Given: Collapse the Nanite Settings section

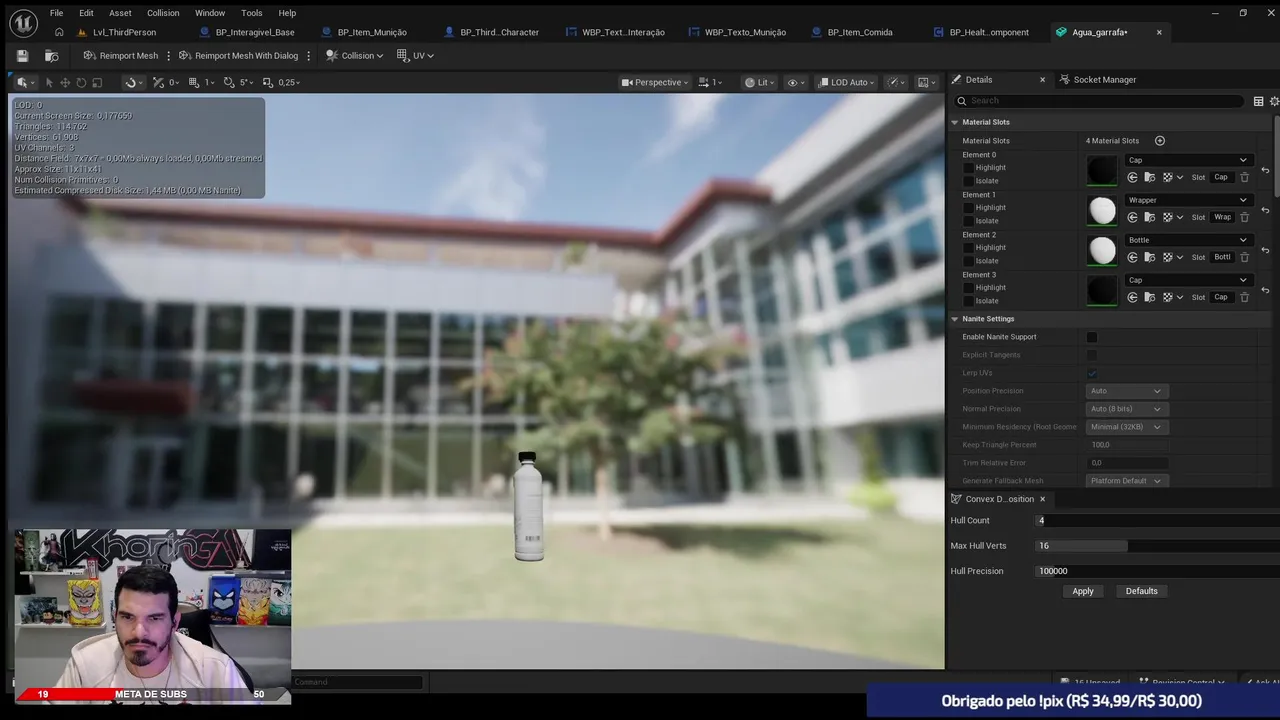Looking at the screenshot, I should pos(954,319).
